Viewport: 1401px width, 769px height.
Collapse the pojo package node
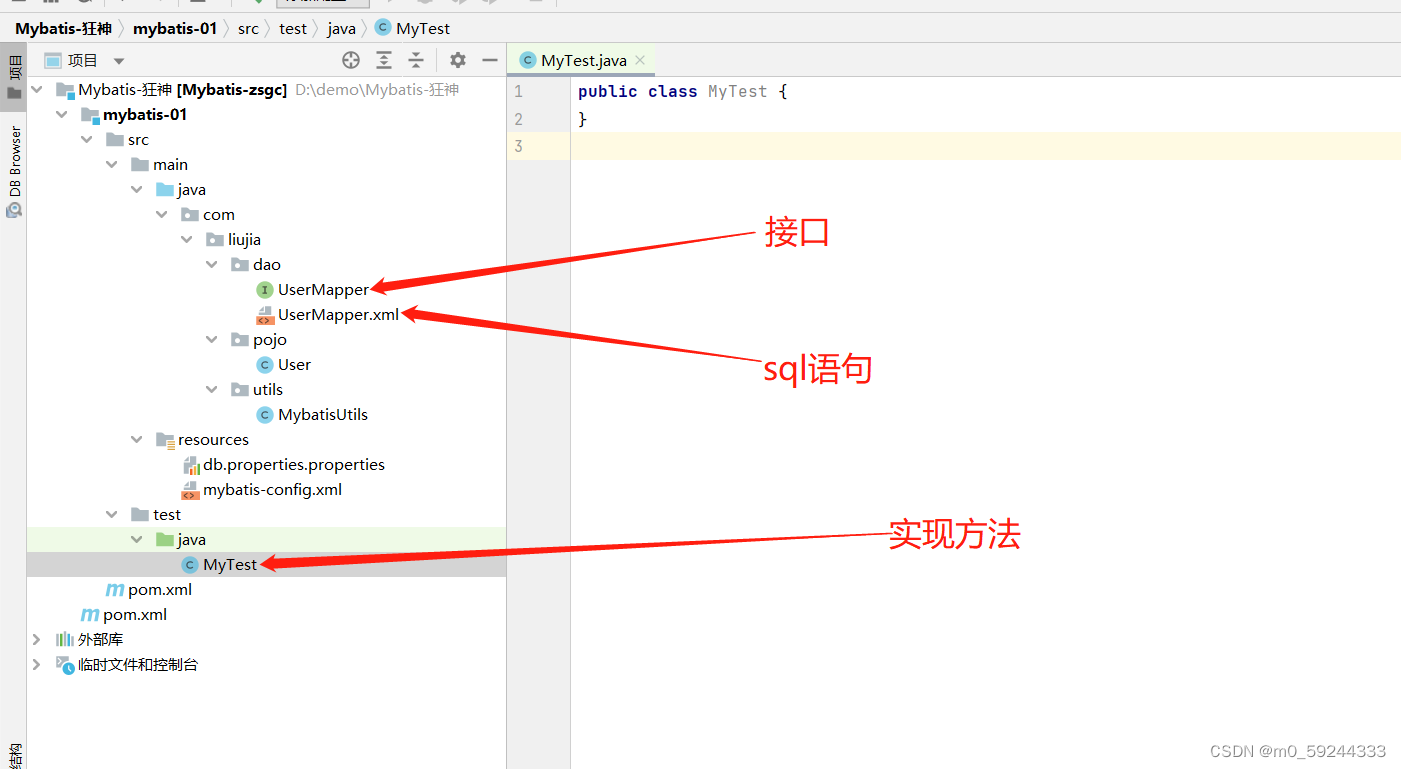(212, 339)
